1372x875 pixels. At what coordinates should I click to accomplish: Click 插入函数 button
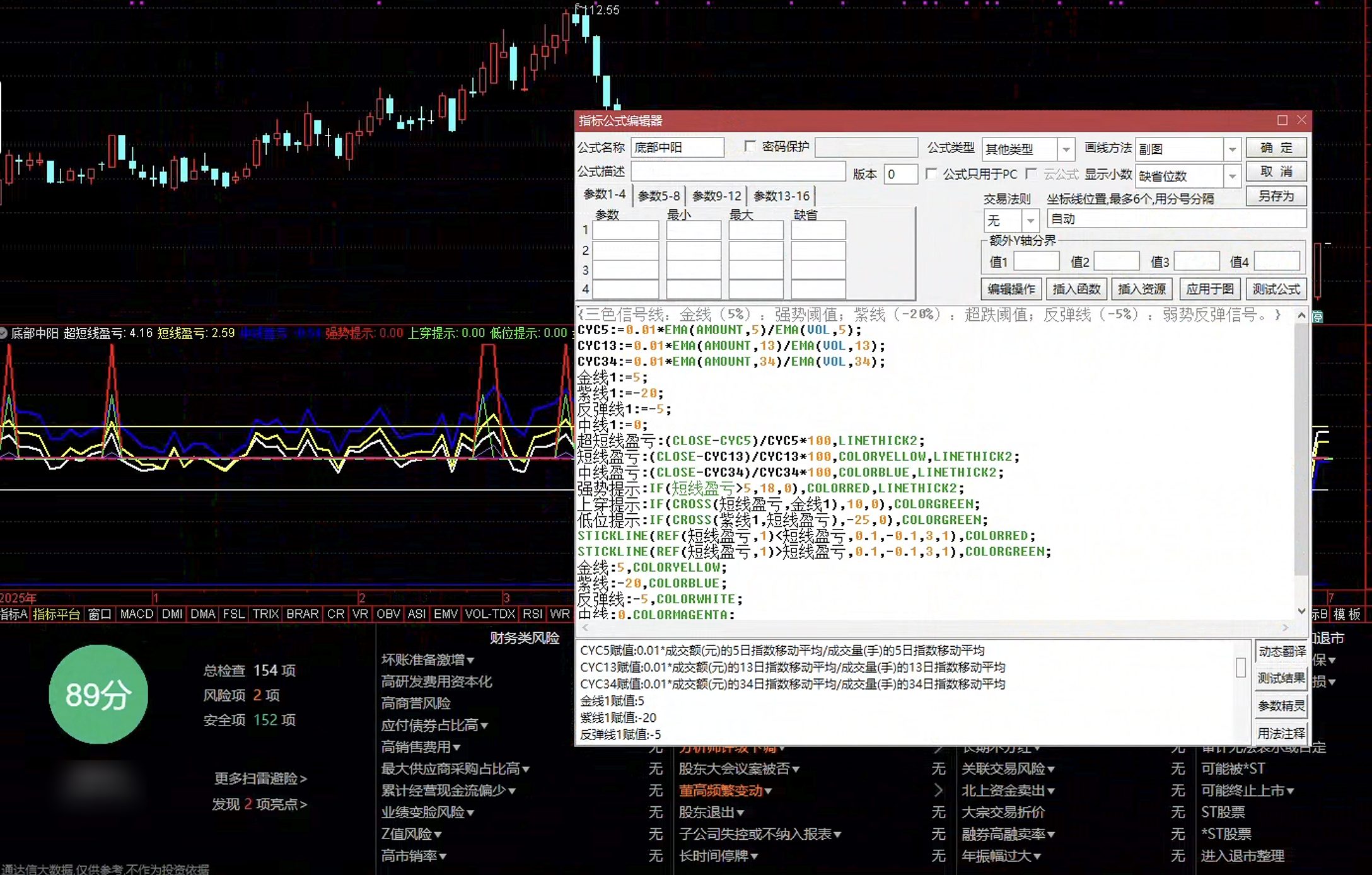click(x=1076, y=289)
